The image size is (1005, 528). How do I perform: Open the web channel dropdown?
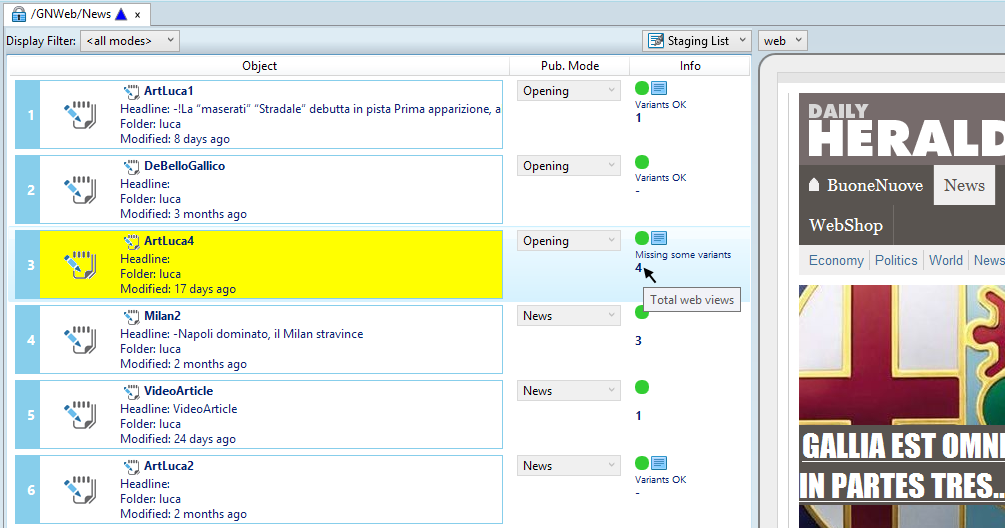[x=782, y=41]
